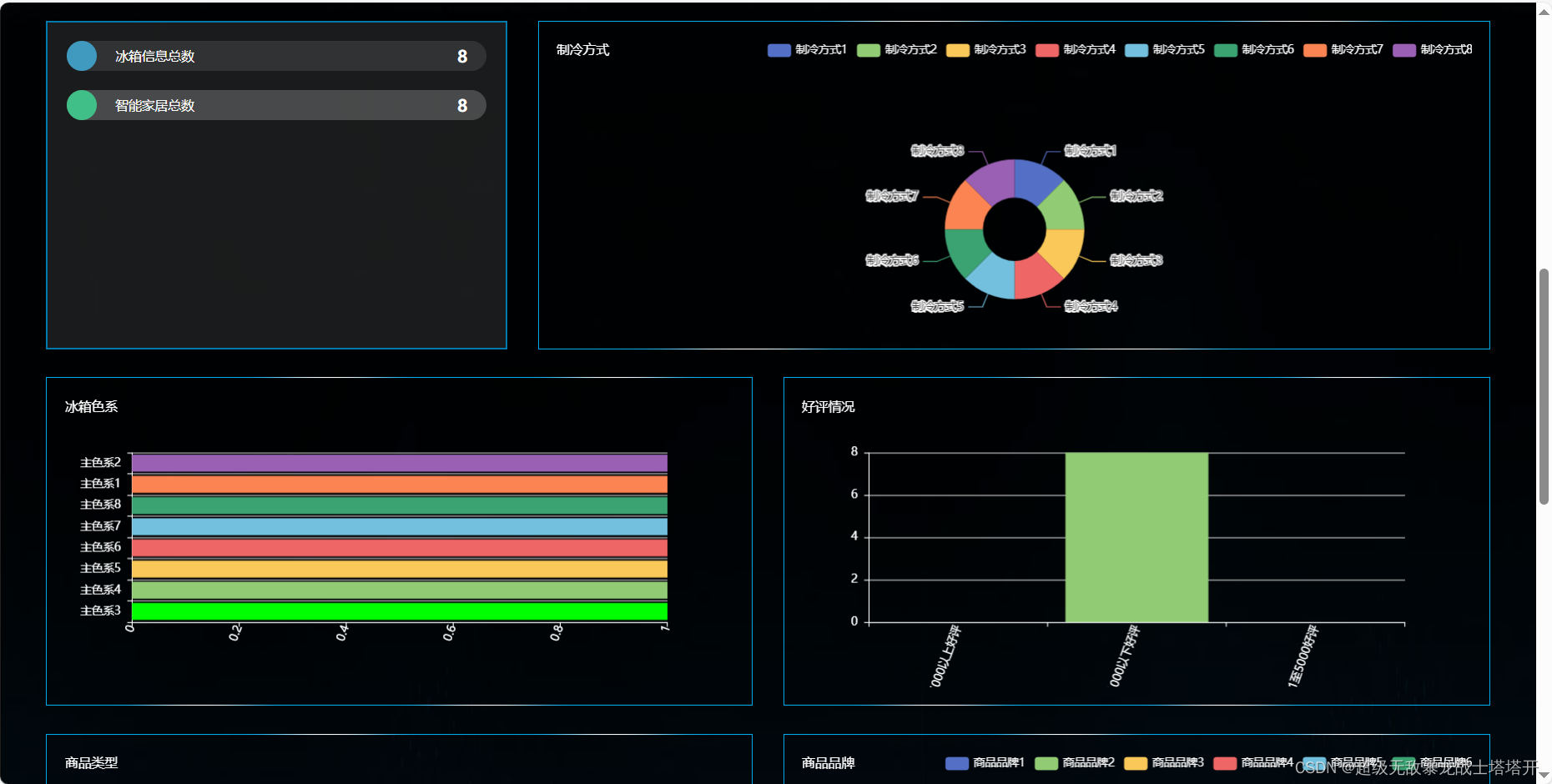Click the 冰箱色系 chart title
Screen dimensions: 1552x784
click(x=92, y=407)
